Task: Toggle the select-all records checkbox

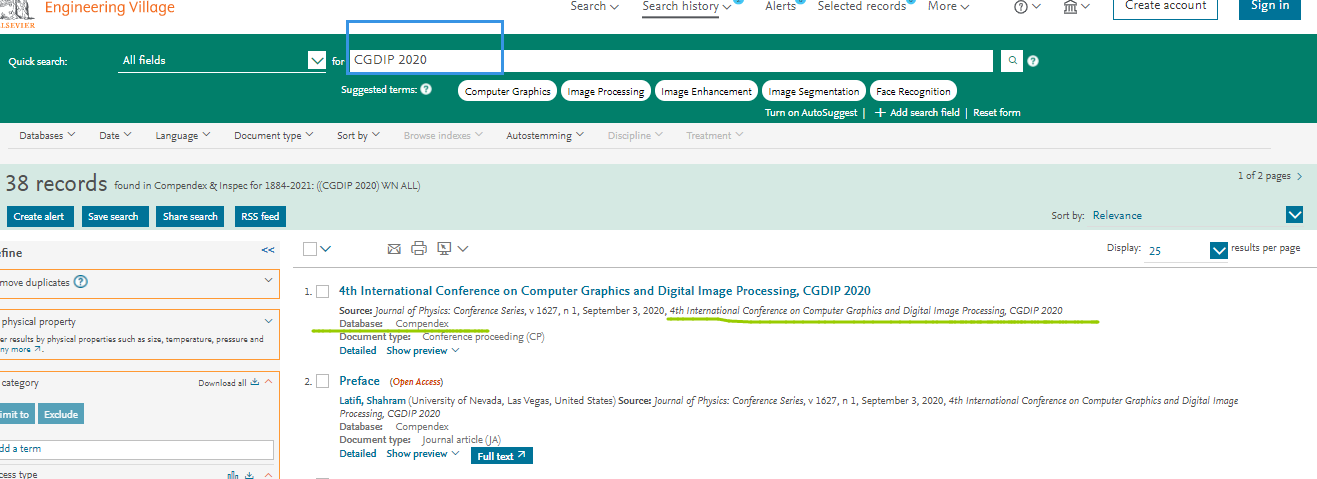Action: click(x=310, y=249)
